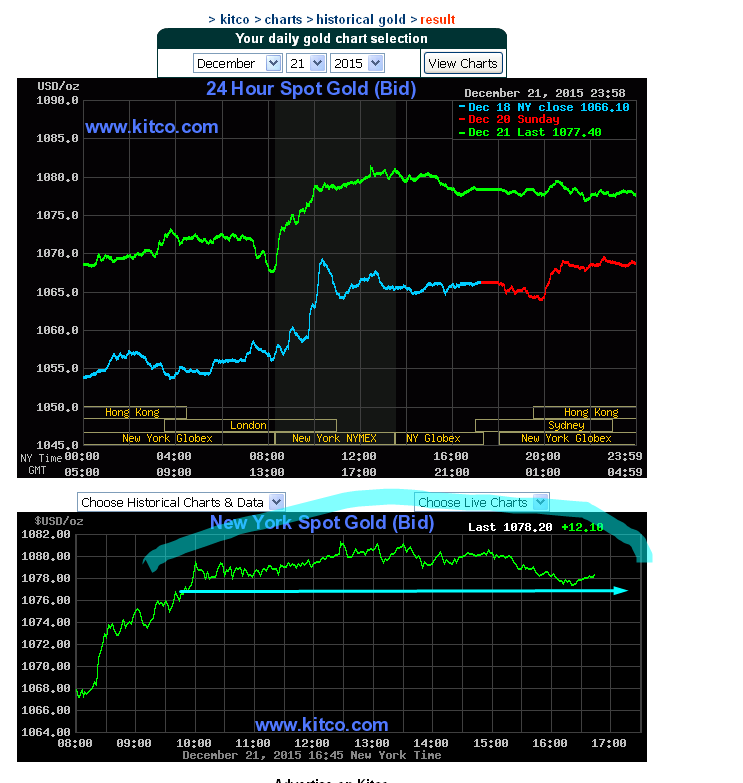Open the historical gold breadcrumb link
743x783 pixels.
tap(361, 19)
